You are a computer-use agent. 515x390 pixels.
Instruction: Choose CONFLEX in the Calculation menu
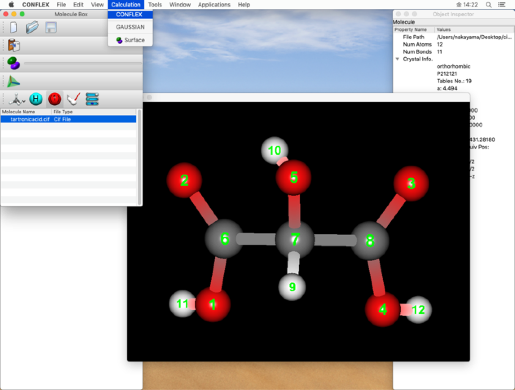[x=130, y=14]
